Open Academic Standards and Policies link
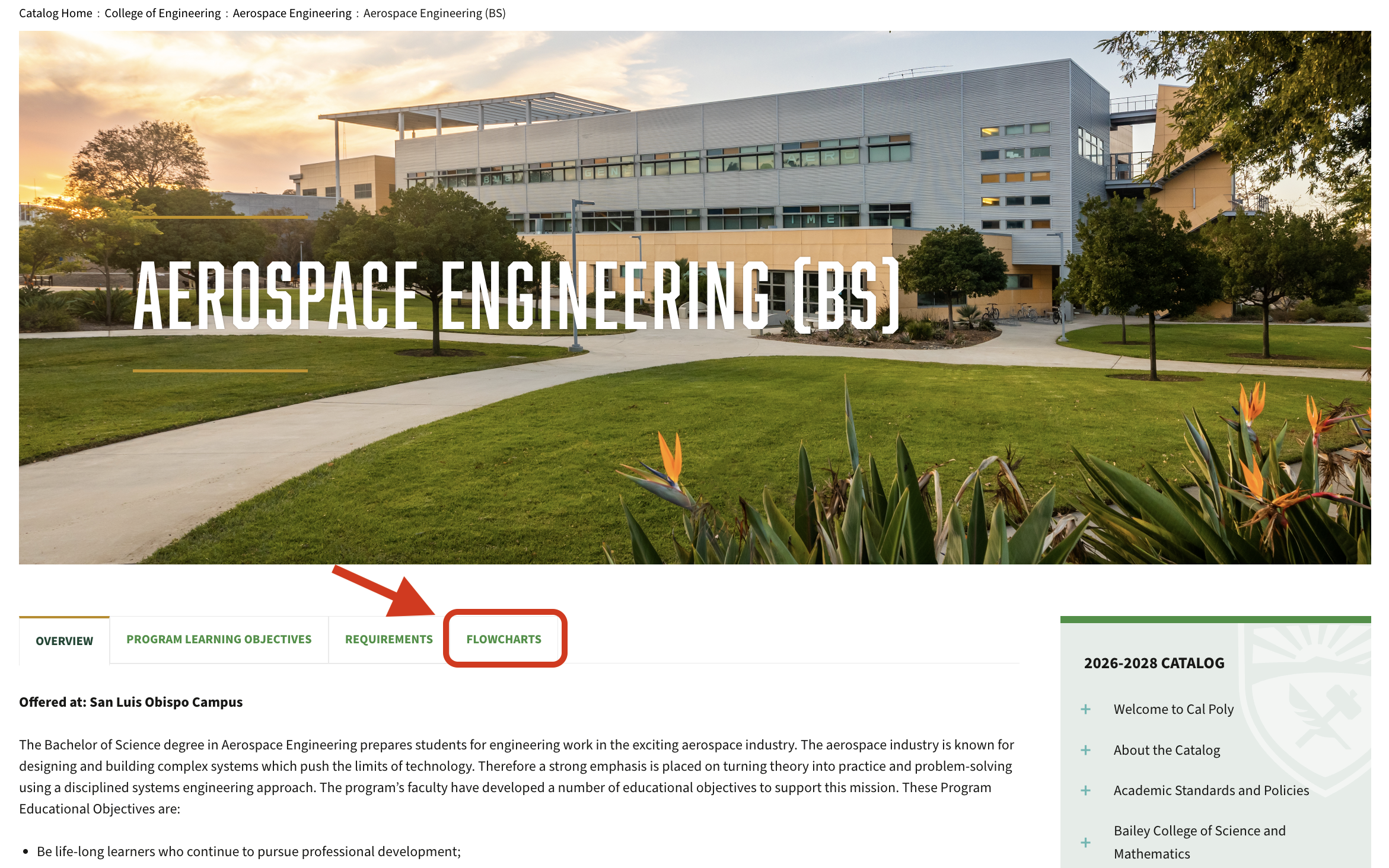 click(1211, 790)
